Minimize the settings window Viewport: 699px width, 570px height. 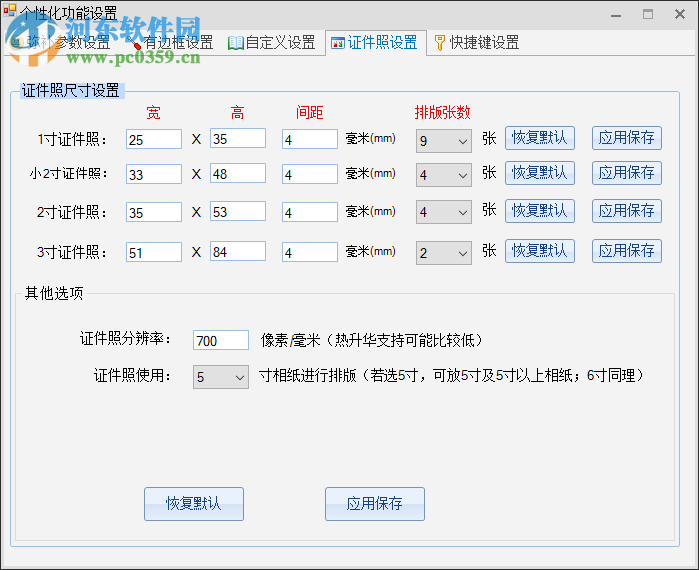point(616,15)
